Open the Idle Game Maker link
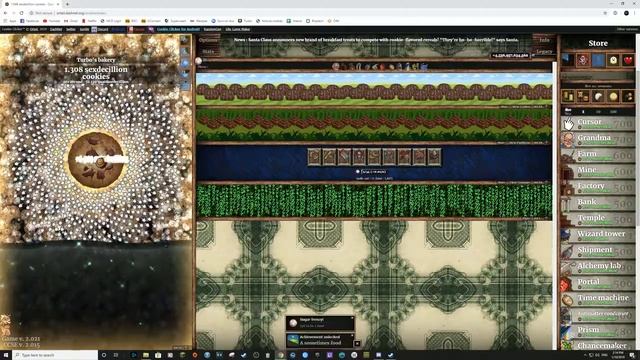Image resolution: width=640 pixels, height=360 pixels. 238,29
